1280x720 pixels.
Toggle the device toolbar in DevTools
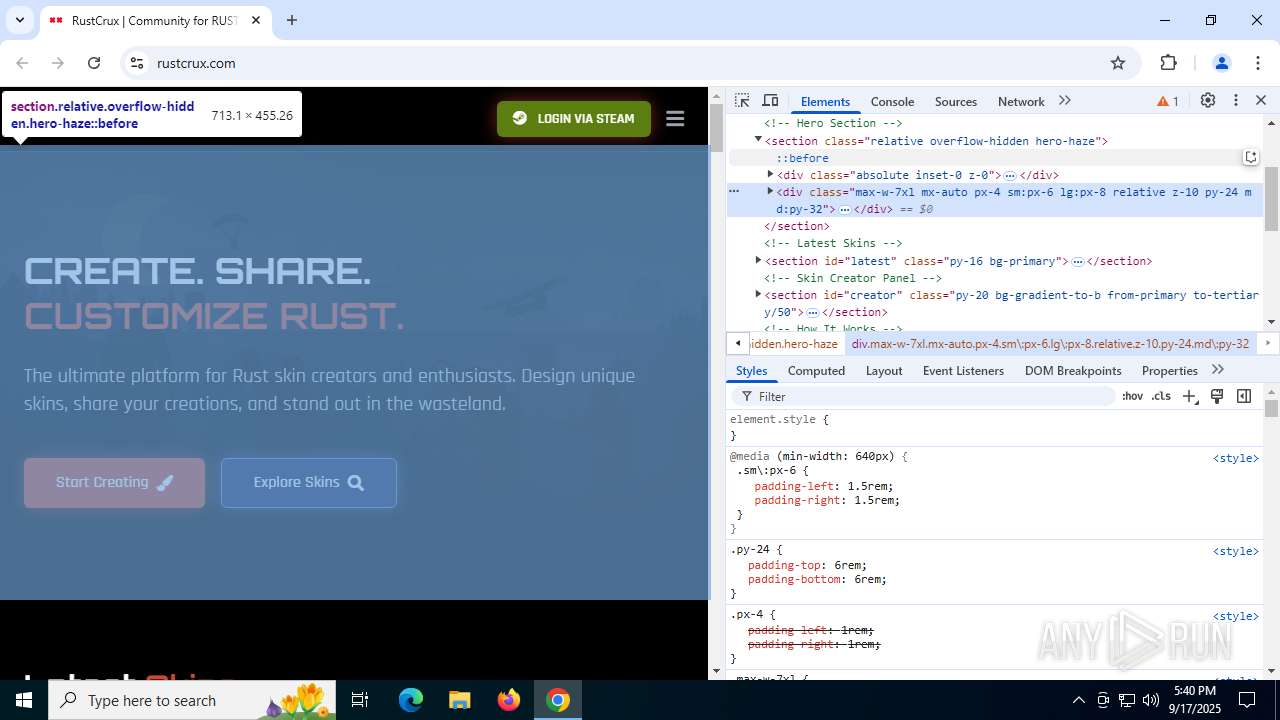[x=770, y=101]
